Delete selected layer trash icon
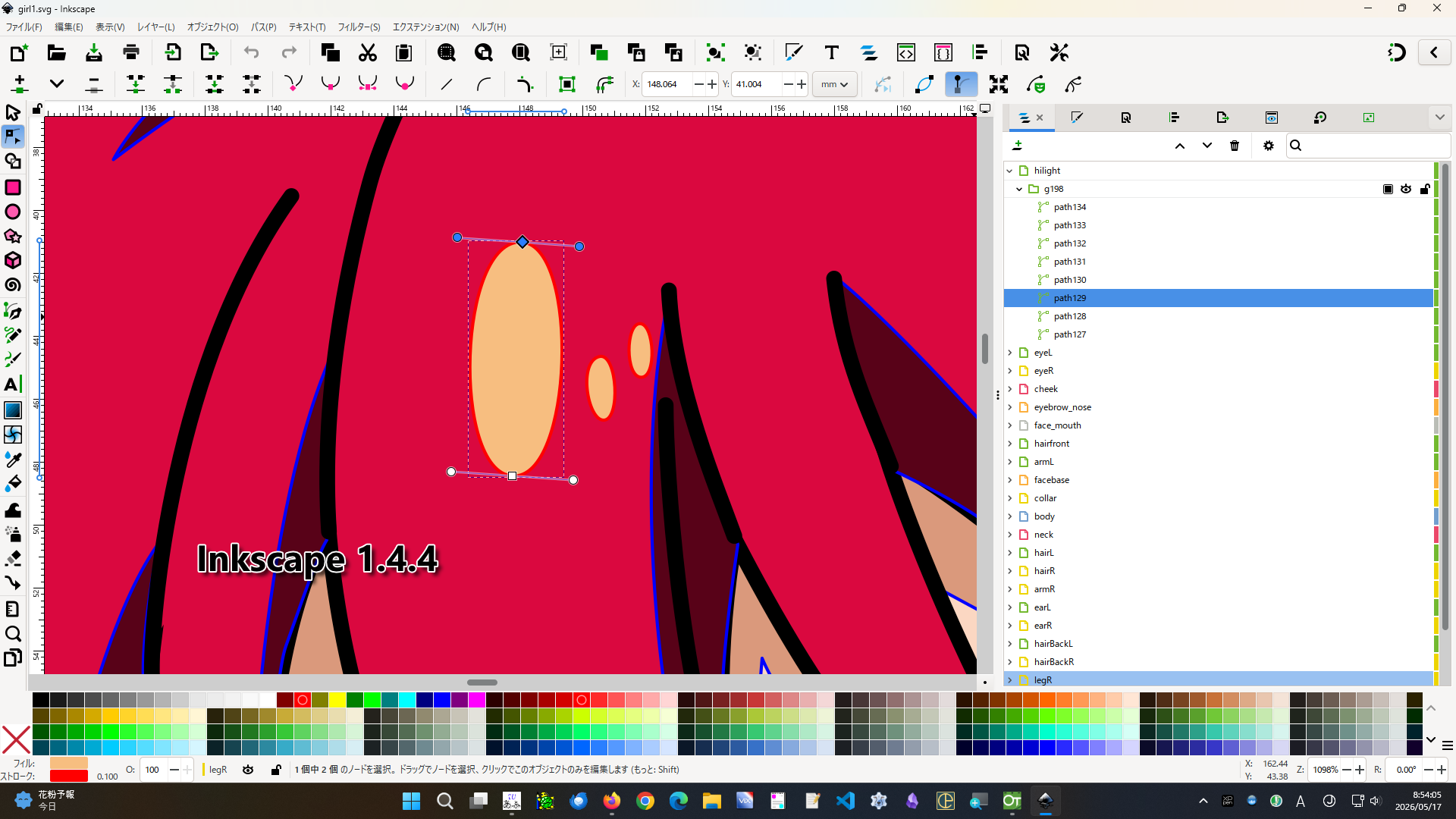This screenshot has height=819, width=1456. [1235, 146]
